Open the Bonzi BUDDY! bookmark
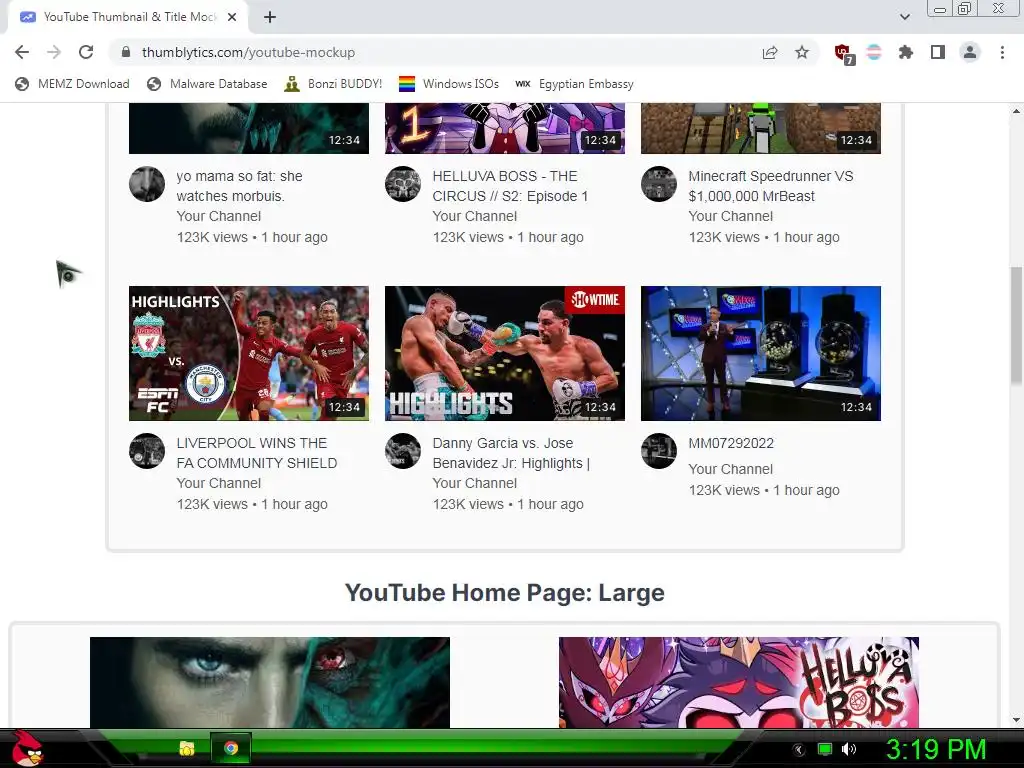Viewport: 1024px width, 768px height. pyautogui.click(x=334, y=84)
